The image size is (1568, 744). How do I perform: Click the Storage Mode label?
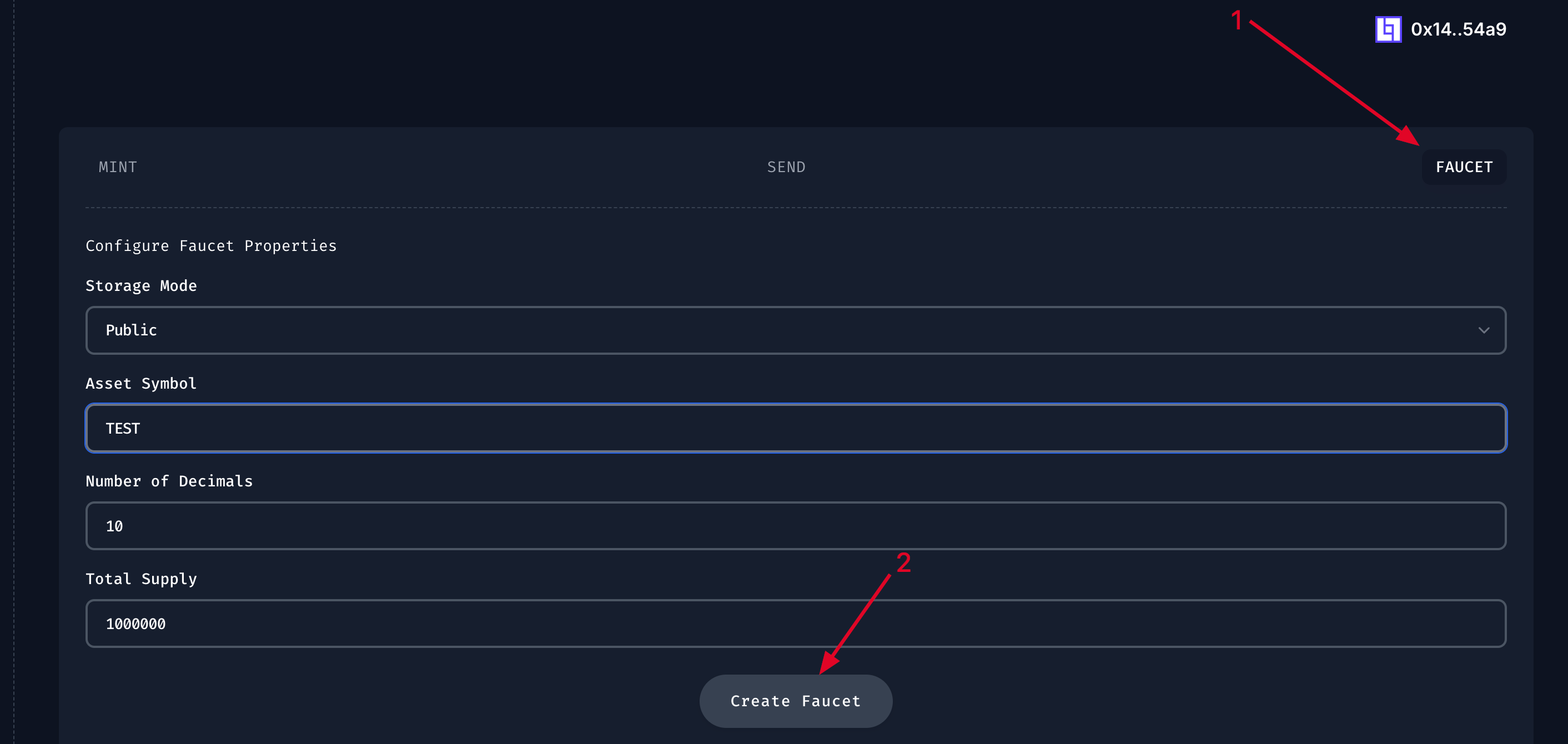click(x=141, y=285)
